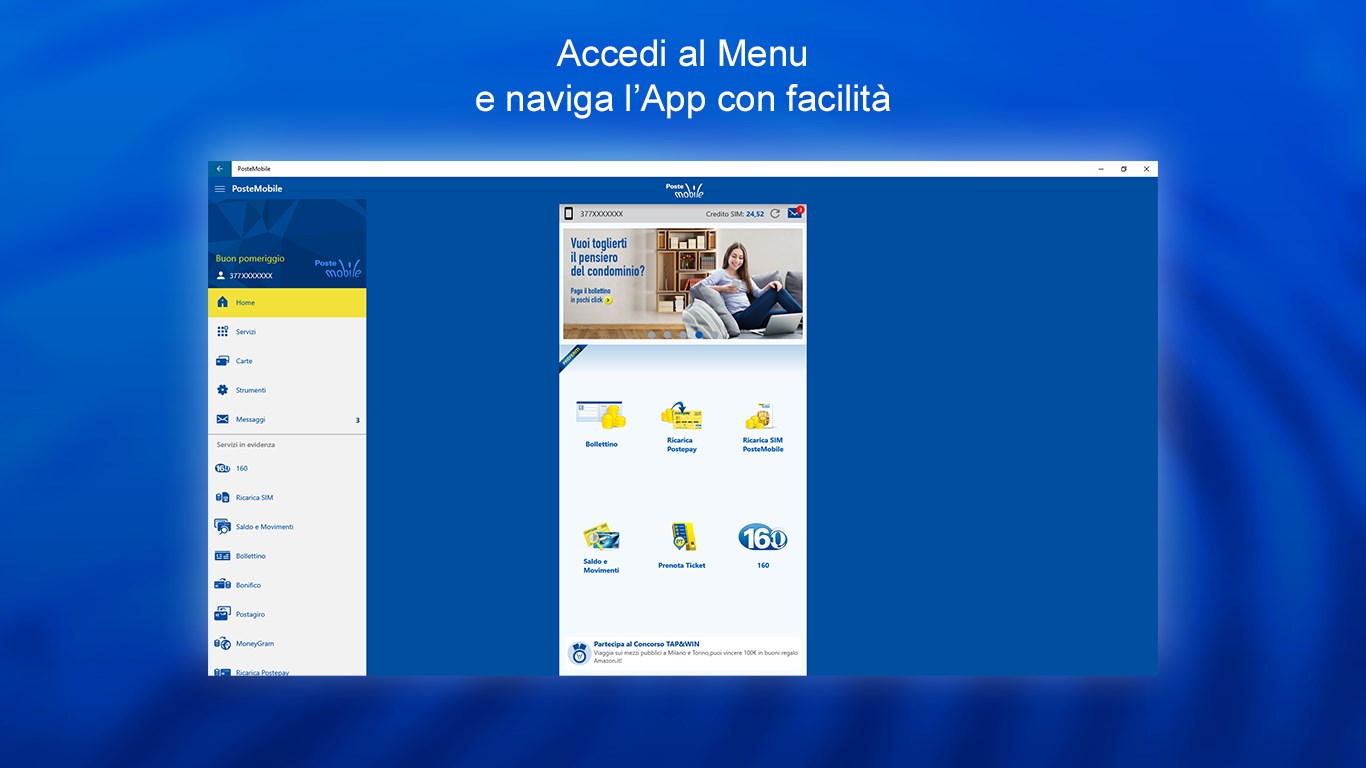Minimize the PosteMobile window
1366x768 pixels.
1099,169
